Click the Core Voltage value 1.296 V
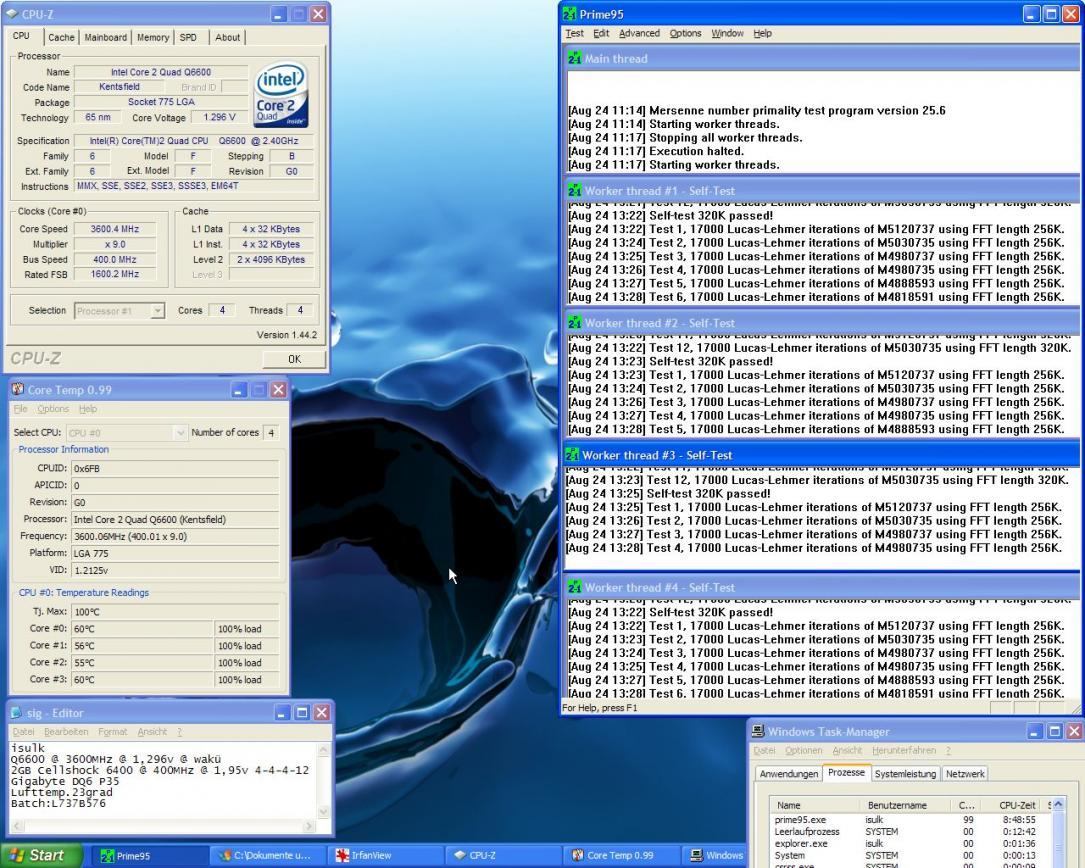The height and width of the screenshot is (868, 1085). [x=219, y=118]
